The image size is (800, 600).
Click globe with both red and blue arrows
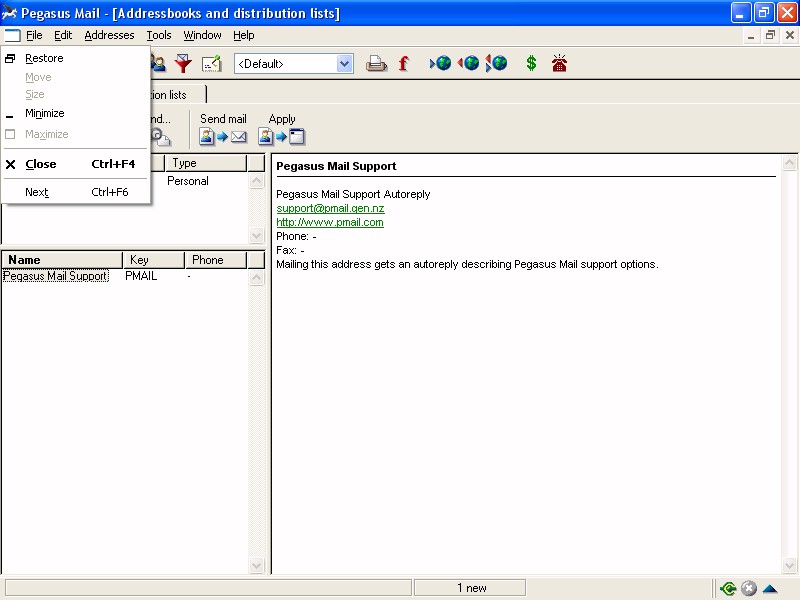click(x=496, y=63)
